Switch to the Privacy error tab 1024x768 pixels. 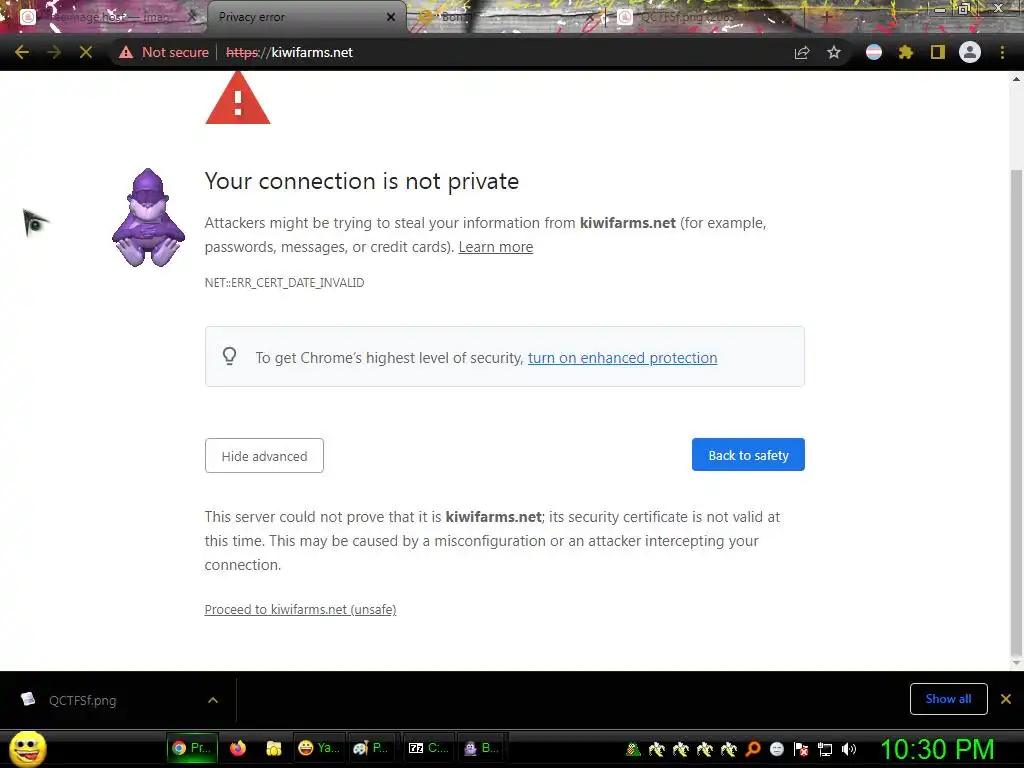(x=300, y=17)
